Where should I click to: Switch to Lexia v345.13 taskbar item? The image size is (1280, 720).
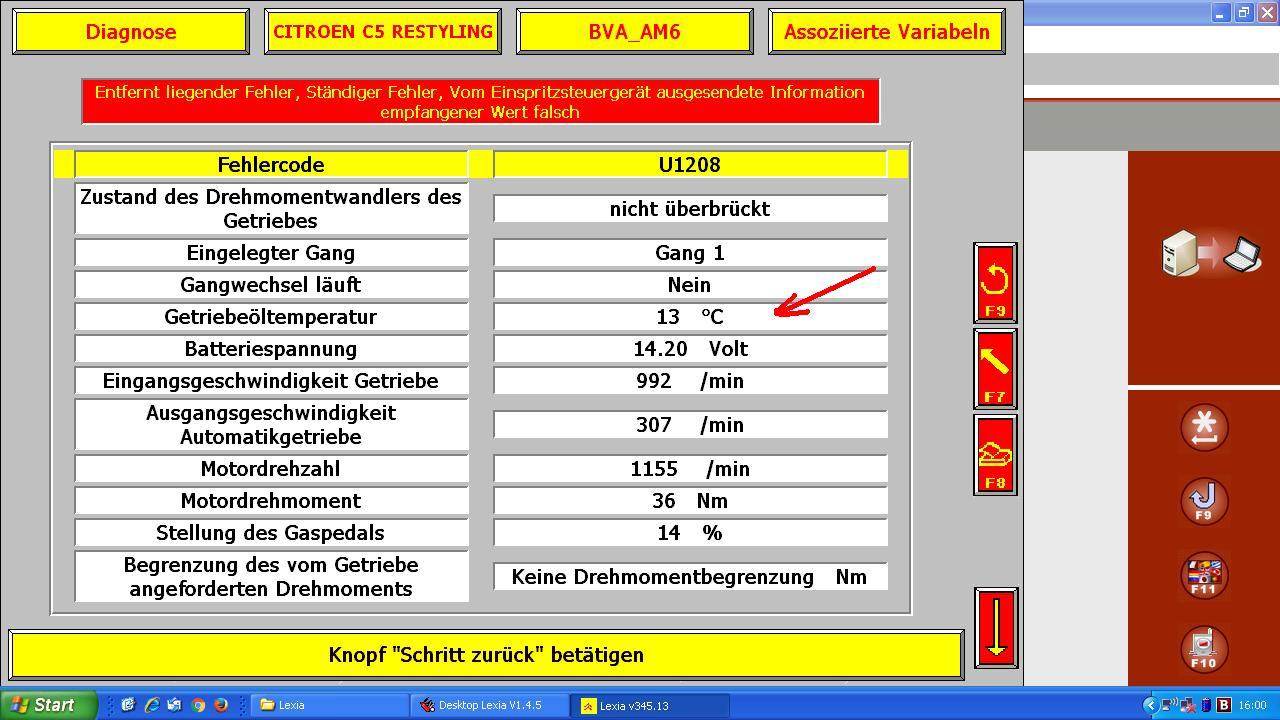[649, 705]
